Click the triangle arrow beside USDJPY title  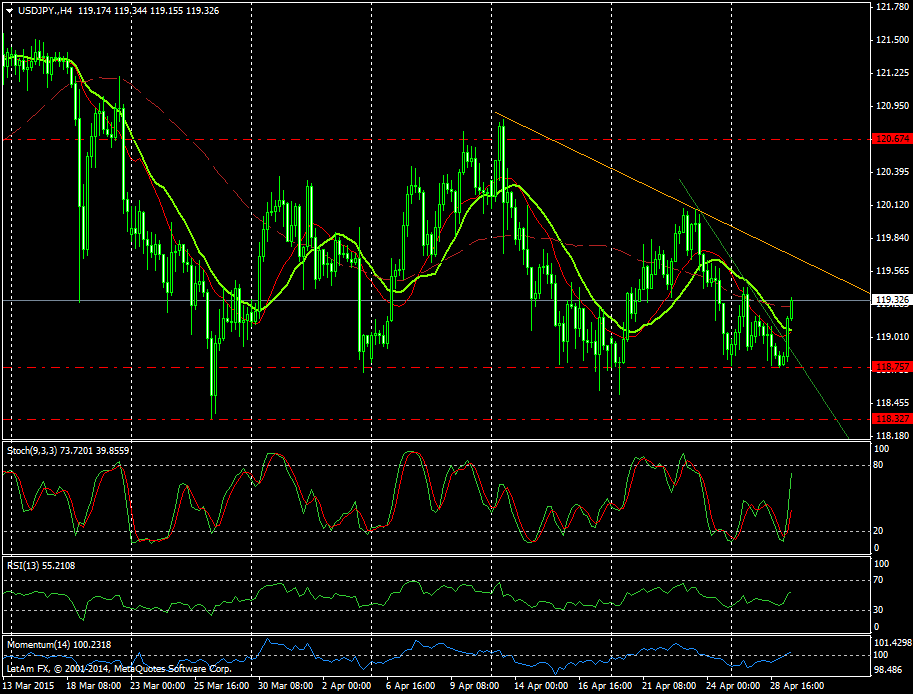click(x=9, y=10)
